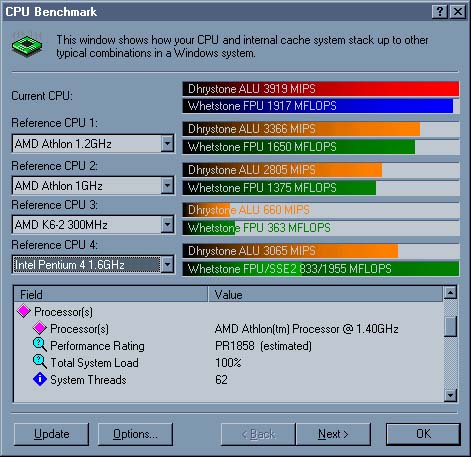Click the OK button
471x457 pixels.
pyautogui.click(x=423, y=434)
